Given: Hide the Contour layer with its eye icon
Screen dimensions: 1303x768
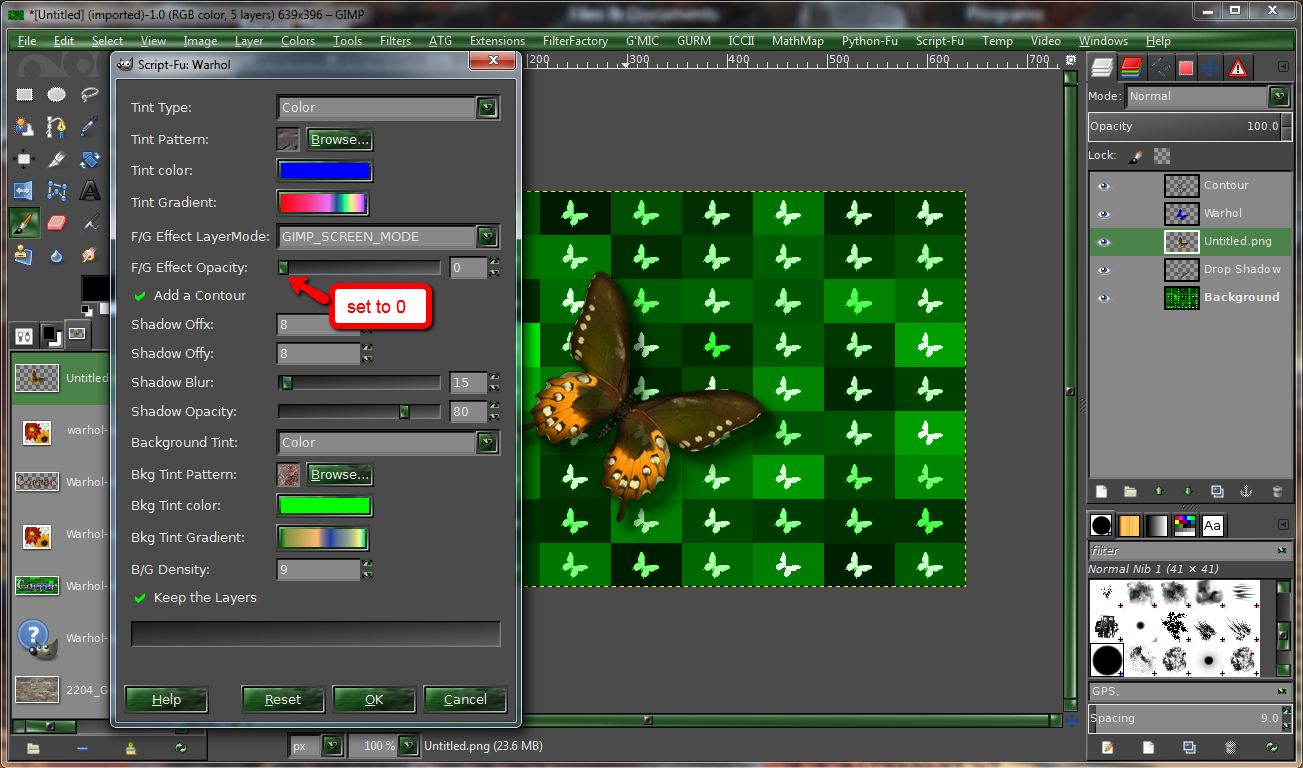Looking at the screenshot, I should pyautogui.click(x=1103, y=186).
